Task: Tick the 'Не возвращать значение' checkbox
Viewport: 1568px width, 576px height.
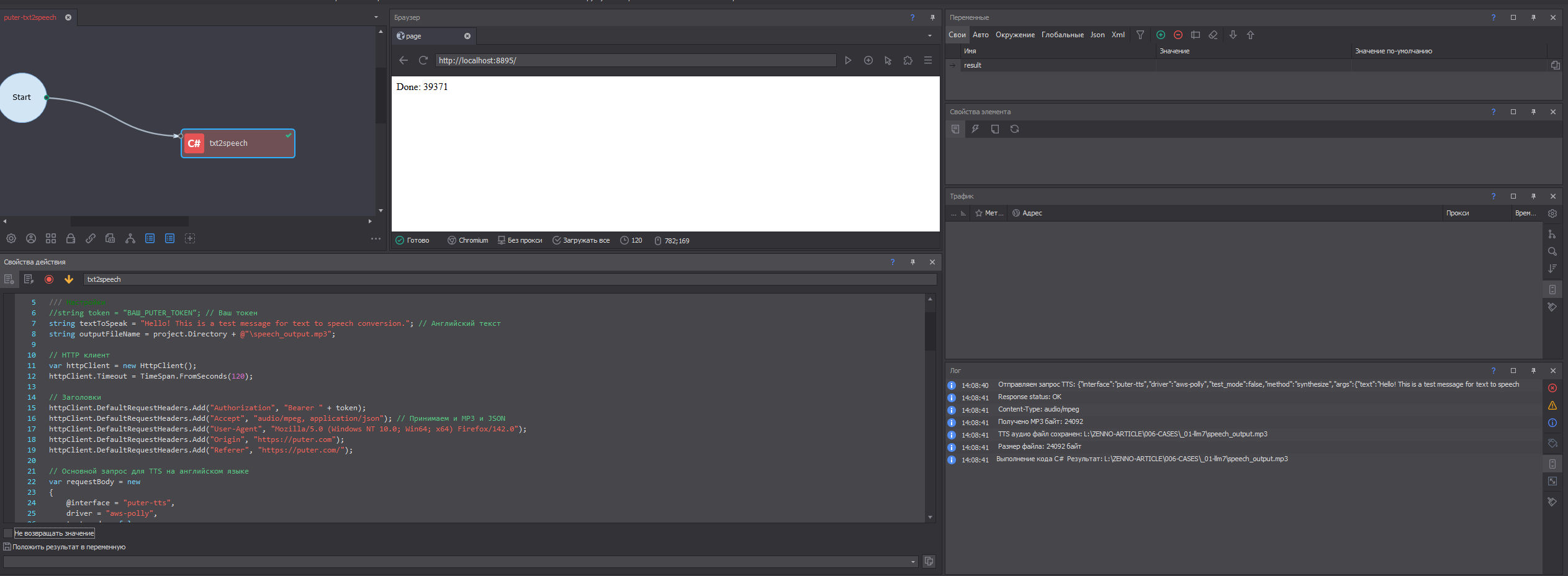Action: [7, 533]
